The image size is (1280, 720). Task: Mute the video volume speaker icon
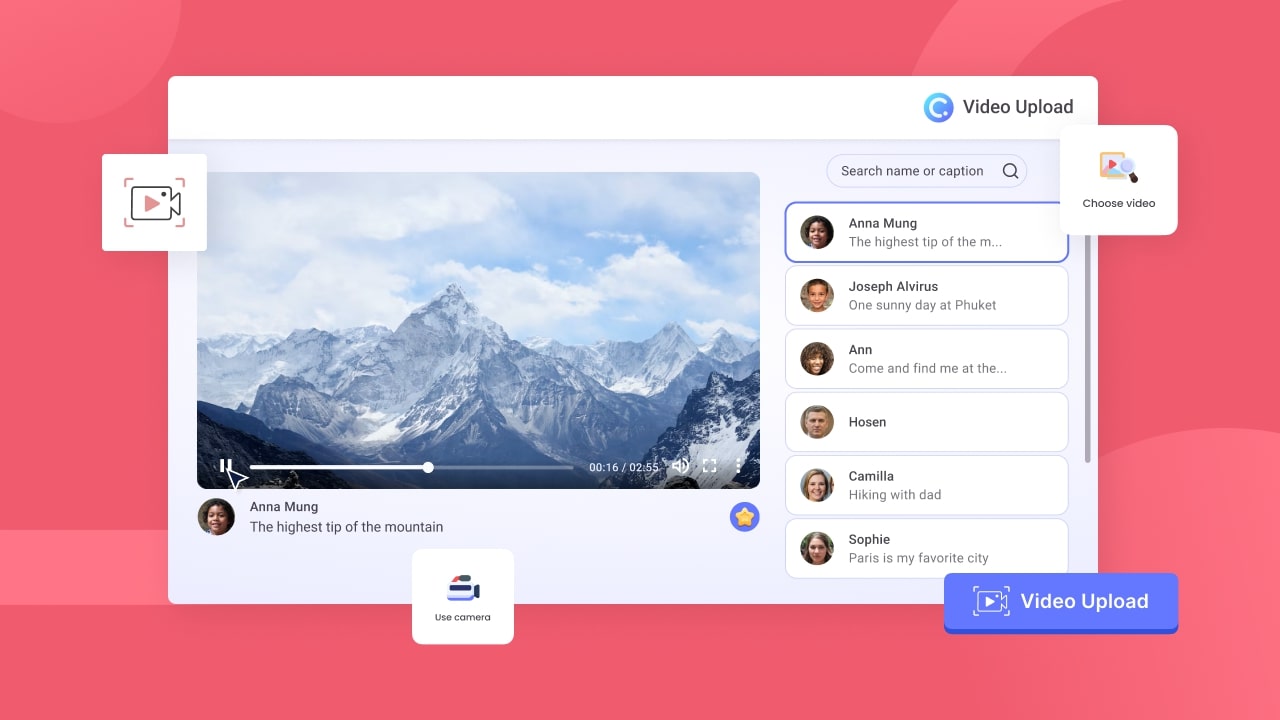click(680, 466)
